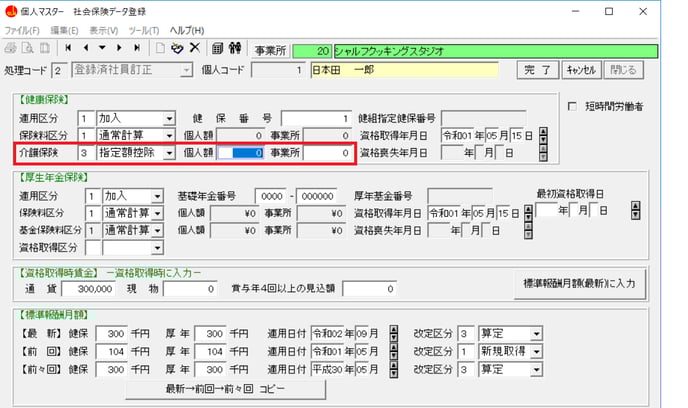Screen dimensions: 688x408
Task: Open 前回 改定区分 新規取得 dropdown
Action: click(x=536, y=351)
